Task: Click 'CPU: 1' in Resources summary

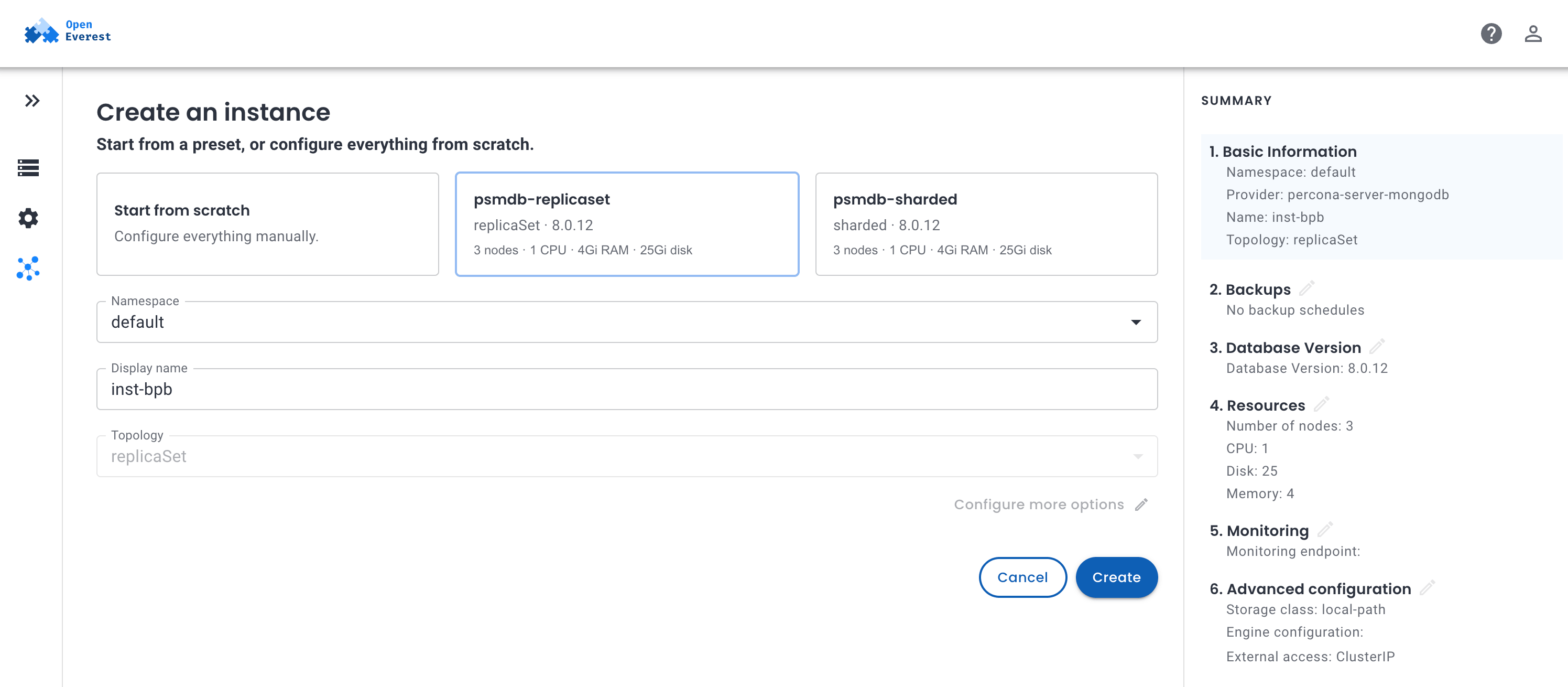Action: point(1247,448)
